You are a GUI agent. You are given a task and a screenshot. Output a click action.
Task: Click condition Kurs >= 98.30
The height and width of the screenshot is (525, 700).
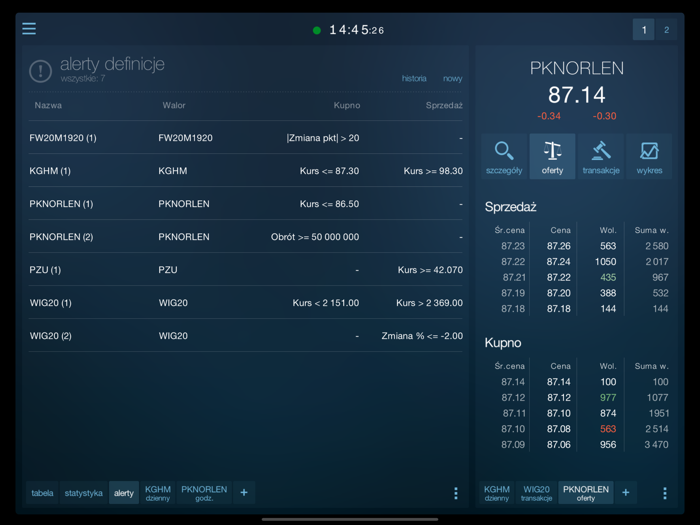[x=433, y=171]
